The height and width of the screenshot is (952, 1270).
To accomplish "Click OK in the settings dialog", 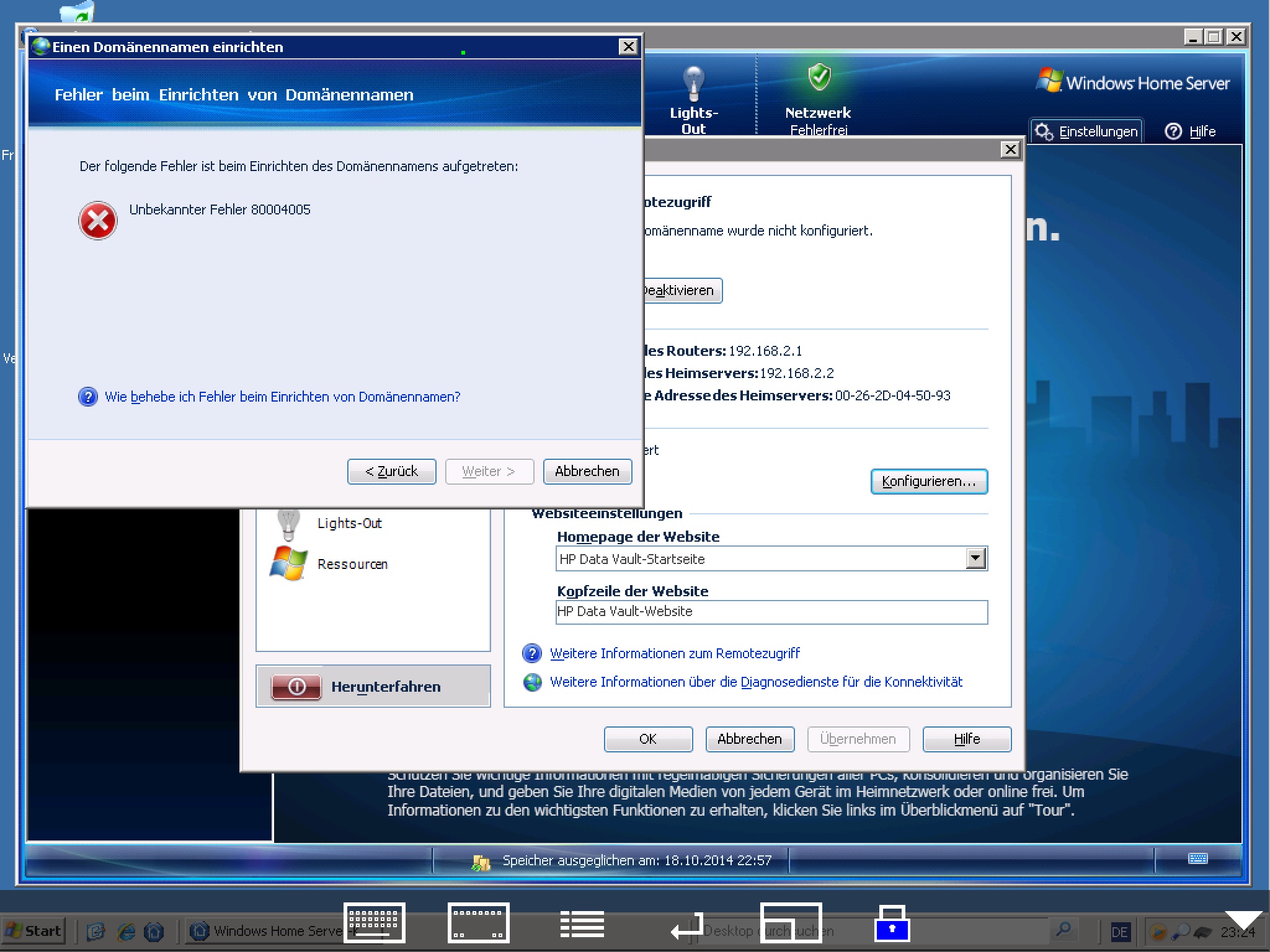I will 648,739.
